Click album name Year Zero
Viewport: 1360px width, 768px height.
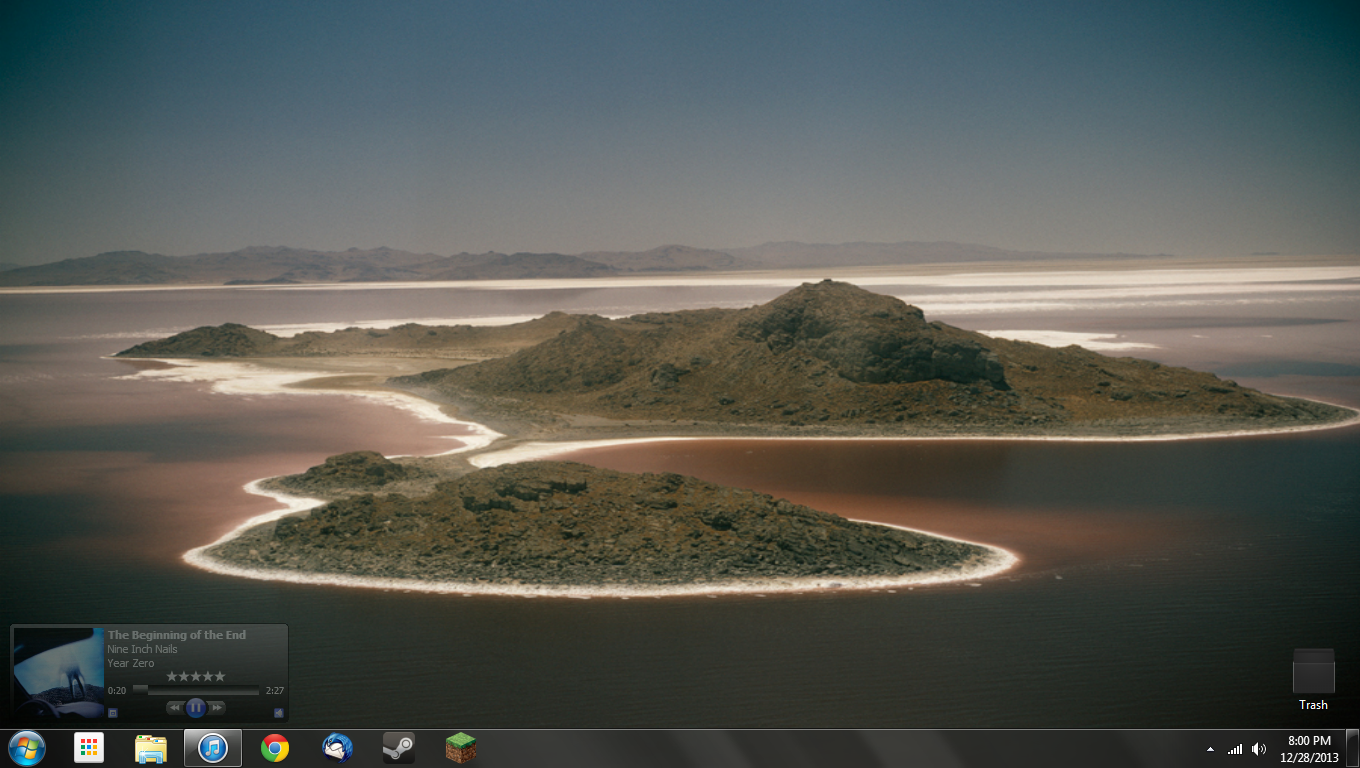point(130,663)
